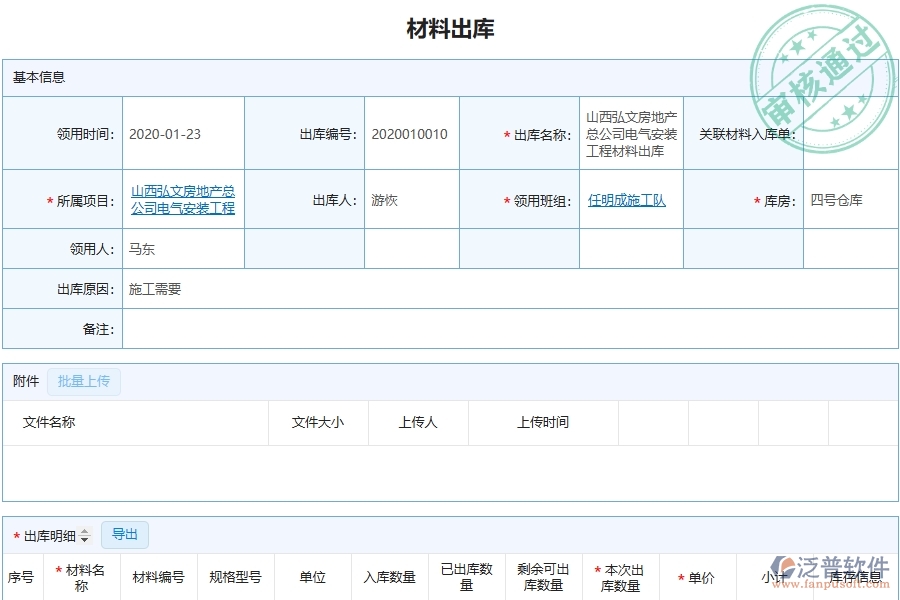Open the 山西弘文房地产总公司电气安装工程 project link
The height and width of the screenshot is (600, 900).
point(183,199)
